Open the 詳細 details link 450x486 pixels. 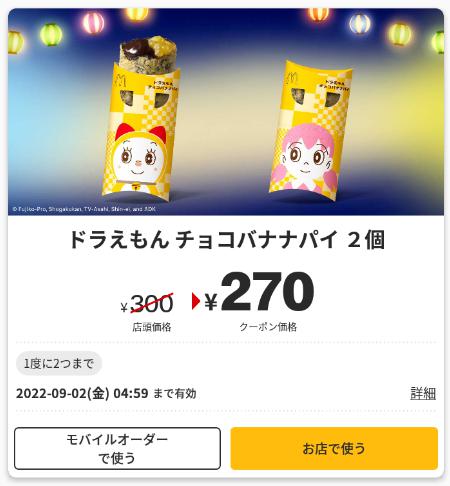[x=423, y=394]
